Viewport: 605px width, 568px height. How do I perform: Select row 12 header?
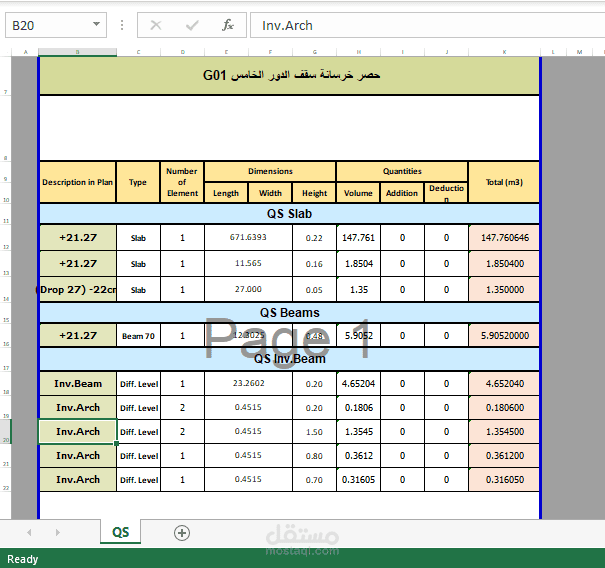tap(6, 238)
